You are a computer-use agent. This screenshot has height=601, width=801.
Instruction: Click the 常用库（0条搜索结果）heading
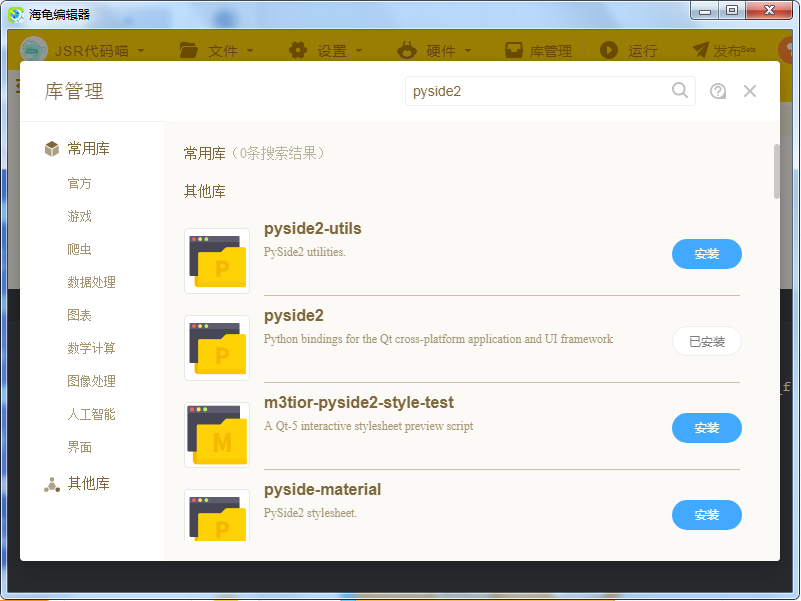pyautogui.click(x=254, y=153)
